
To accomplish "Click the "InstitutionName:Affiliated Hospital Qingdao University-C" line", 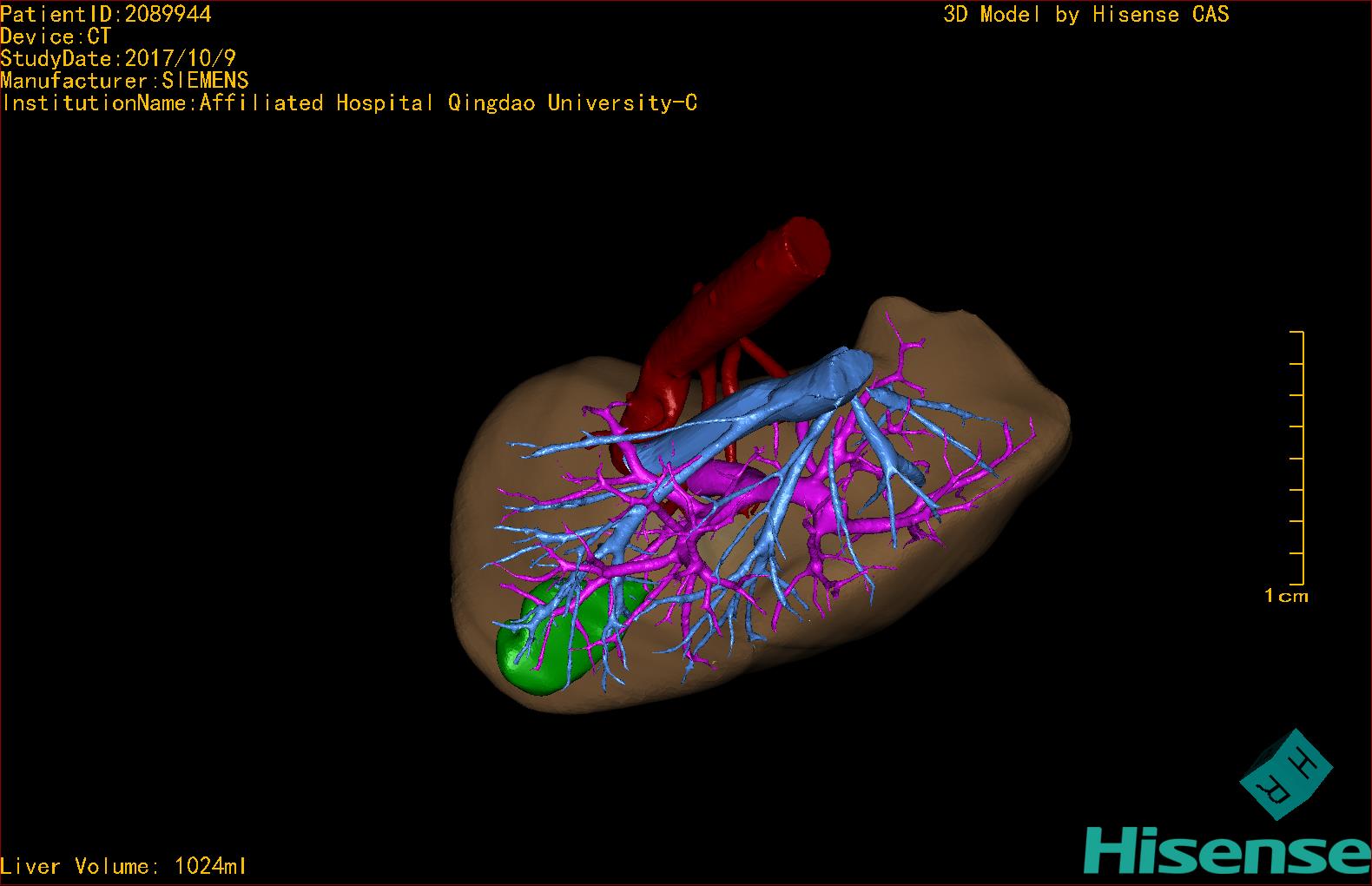I will (349, 103).
